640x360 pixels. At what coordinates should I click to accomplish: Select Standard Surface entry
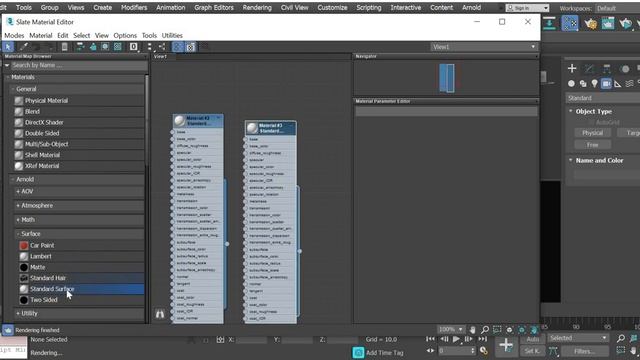click(81, 289)
